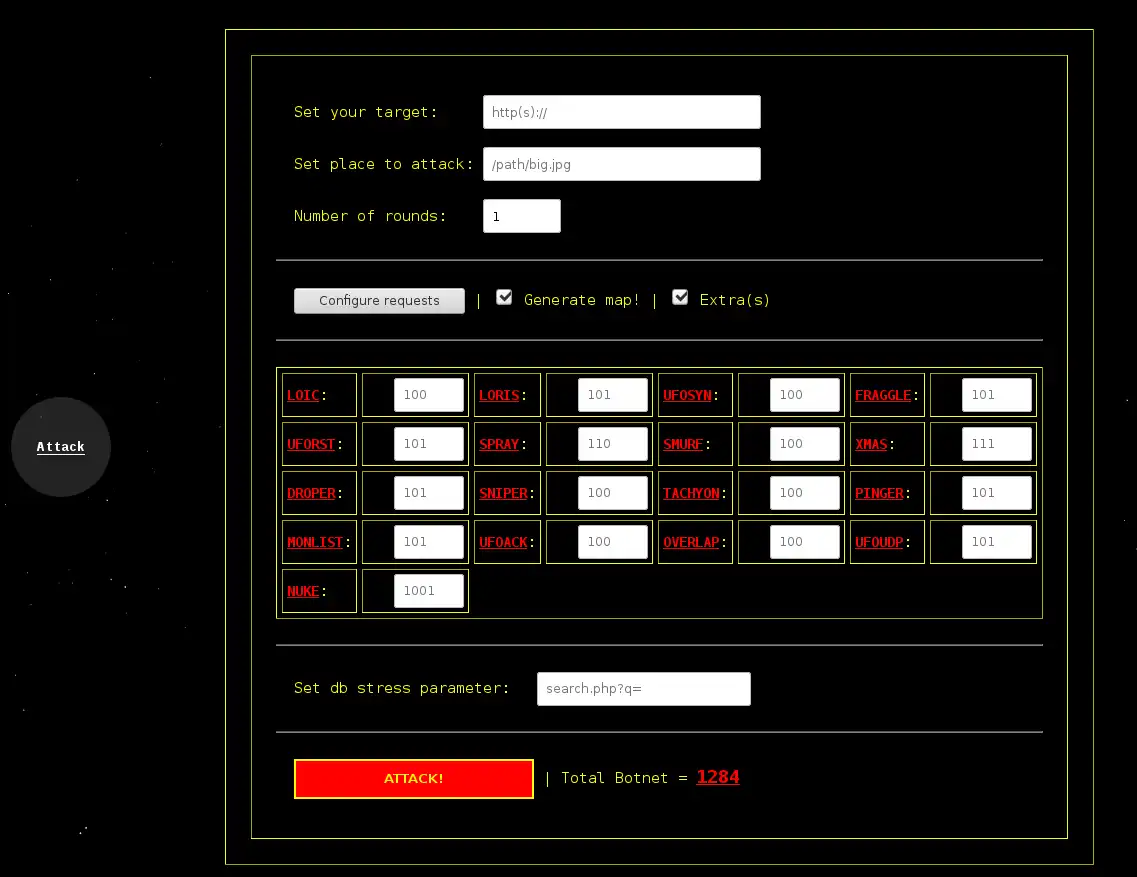The height and width of the screenshot is (877, 1137).
Task: Open the Total Botnet 1284 link
Action: tap(717, 777)
